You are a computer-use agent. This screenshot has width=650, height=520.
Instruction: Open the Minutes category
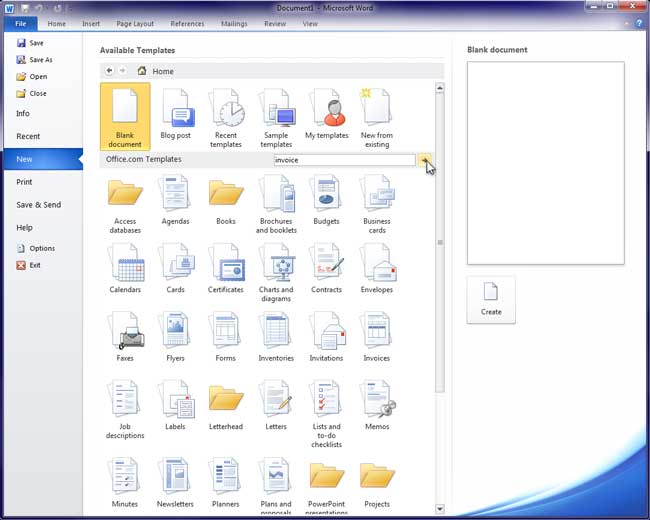click(125, 483)
